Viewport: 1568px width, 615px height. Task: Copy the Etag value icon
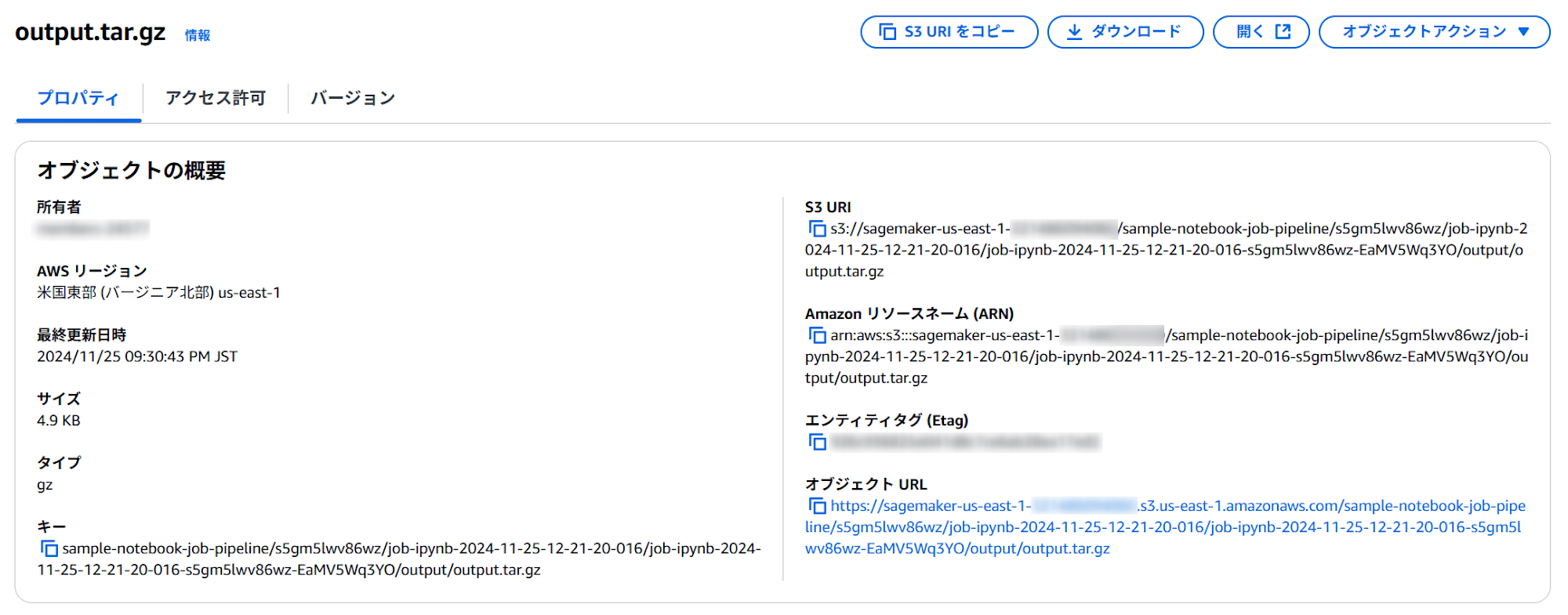pyautogui.click(x=817, y=442)
